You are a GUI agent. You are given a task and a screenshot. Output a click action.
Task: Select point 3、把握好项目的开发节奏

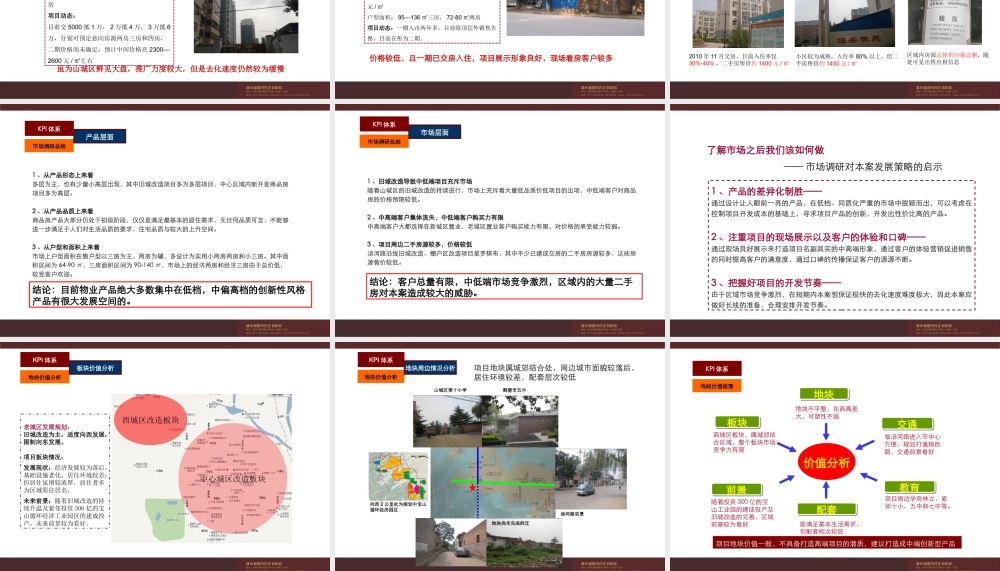pyautogui.click(x=775, y=283)
